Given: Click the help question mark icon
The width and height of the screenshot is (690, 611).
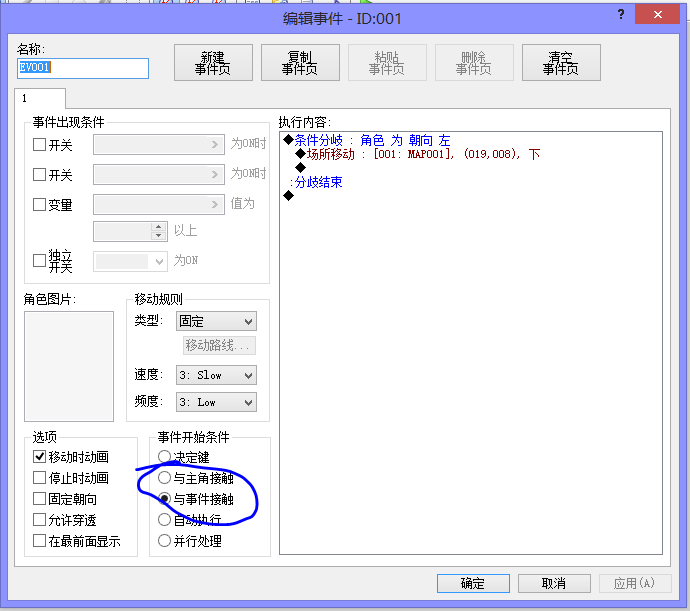Looking at the screenshot, I should [620, 15].
